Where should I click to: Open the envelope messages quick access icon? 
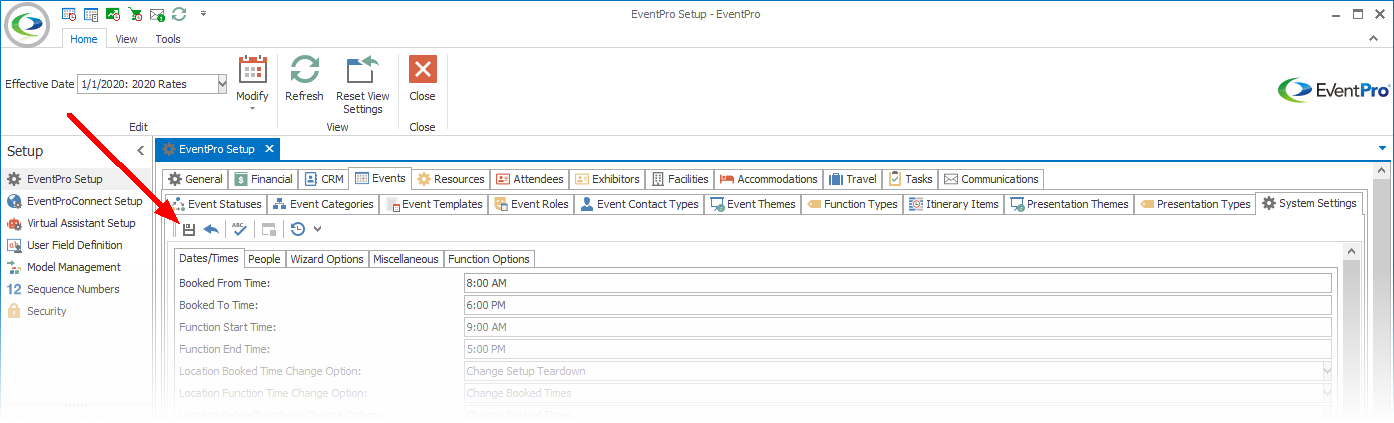(157, 14)
